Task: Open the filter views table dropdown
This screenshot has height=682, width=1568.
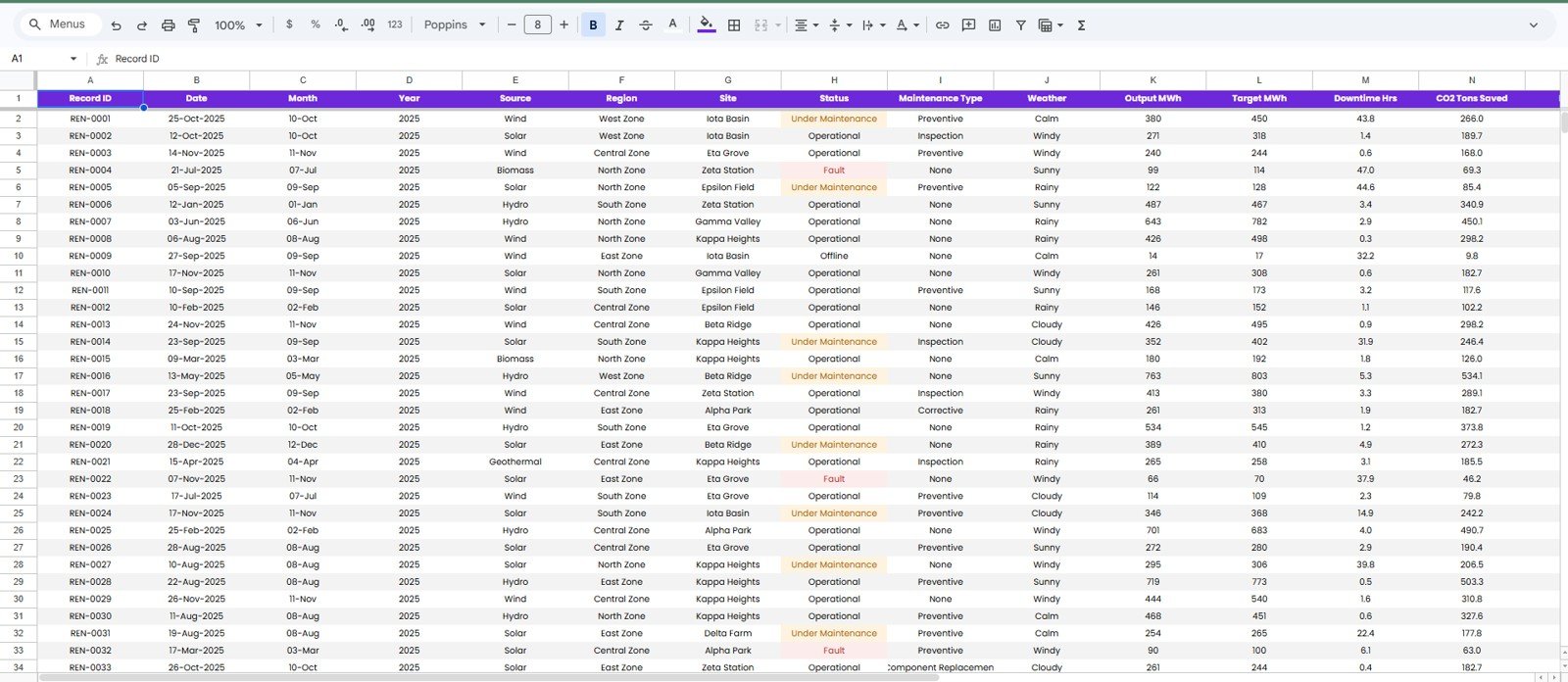Action: (1051, 25)
